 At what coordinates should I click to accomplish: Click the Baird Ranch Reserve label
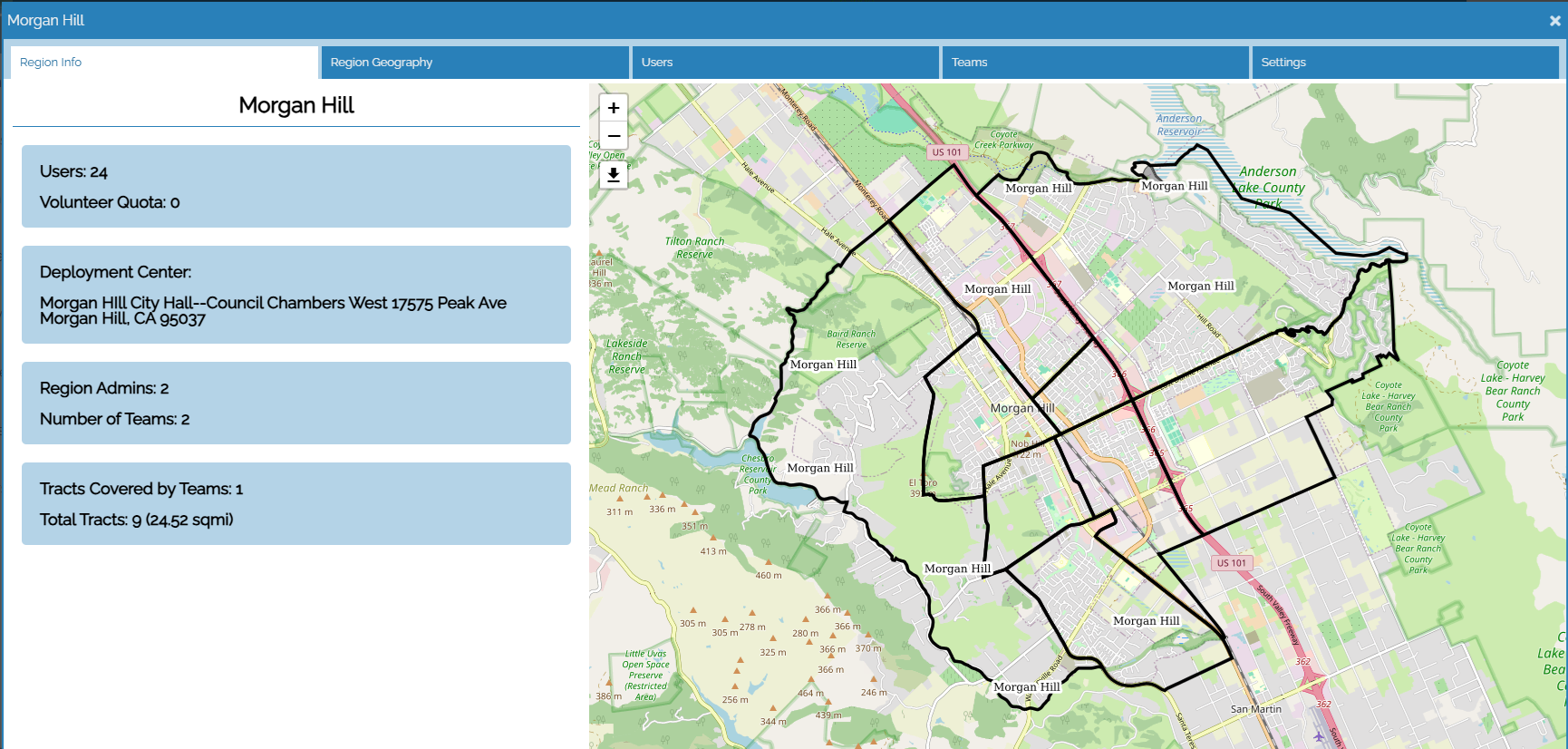[851, 339]
